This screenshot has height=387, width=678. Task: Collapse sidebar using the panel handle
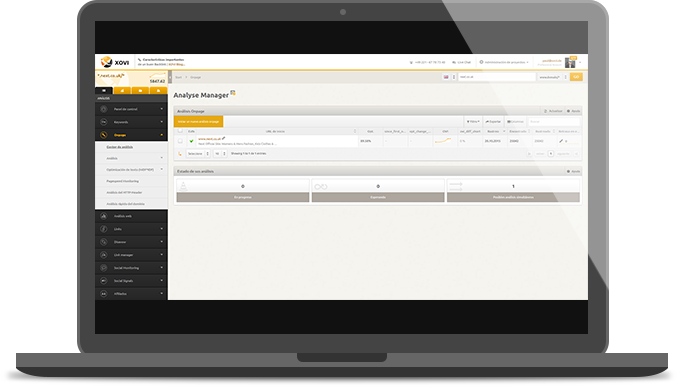tap(170, 77)
